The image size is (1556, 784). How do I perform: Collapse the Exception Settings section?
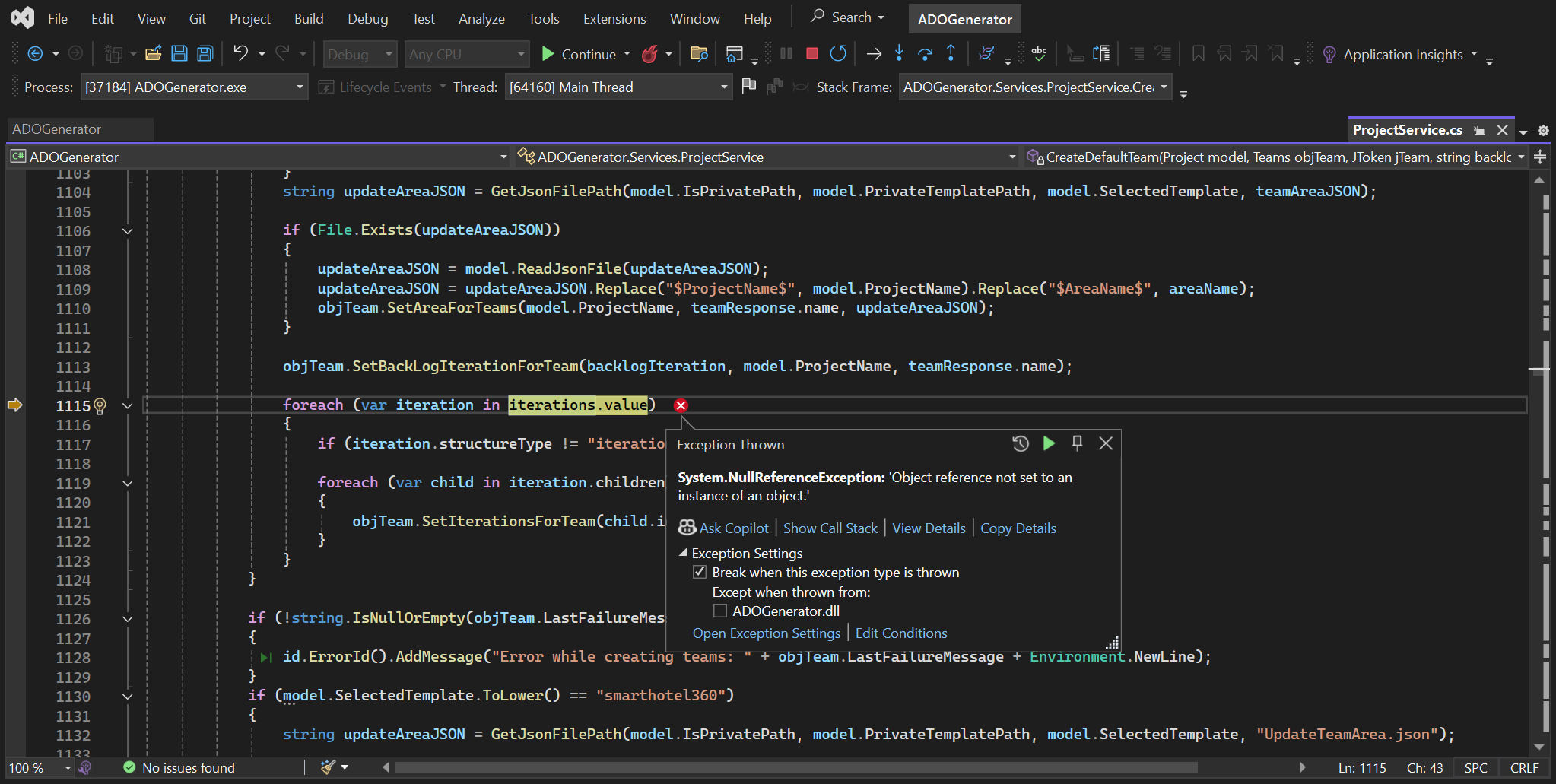(682, 553)
